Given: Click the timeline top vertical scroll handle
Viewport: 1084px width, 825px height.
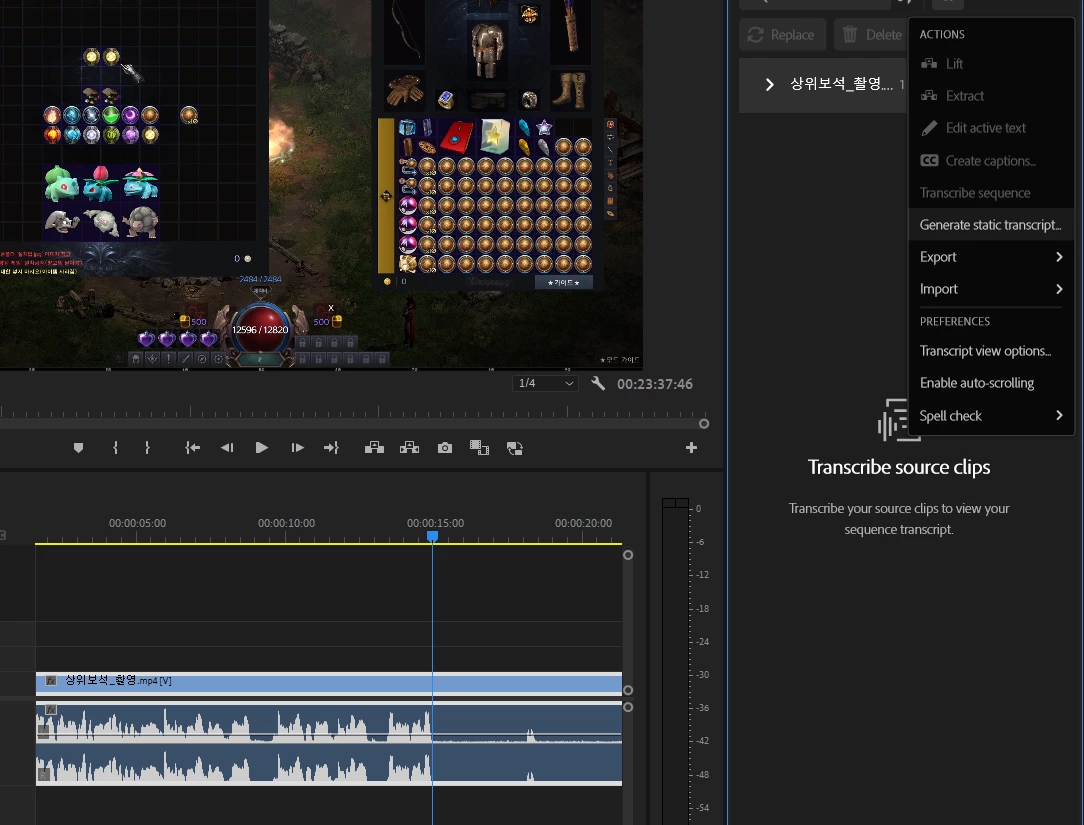Looking at the screenshot, I should [x=628, y=555].
